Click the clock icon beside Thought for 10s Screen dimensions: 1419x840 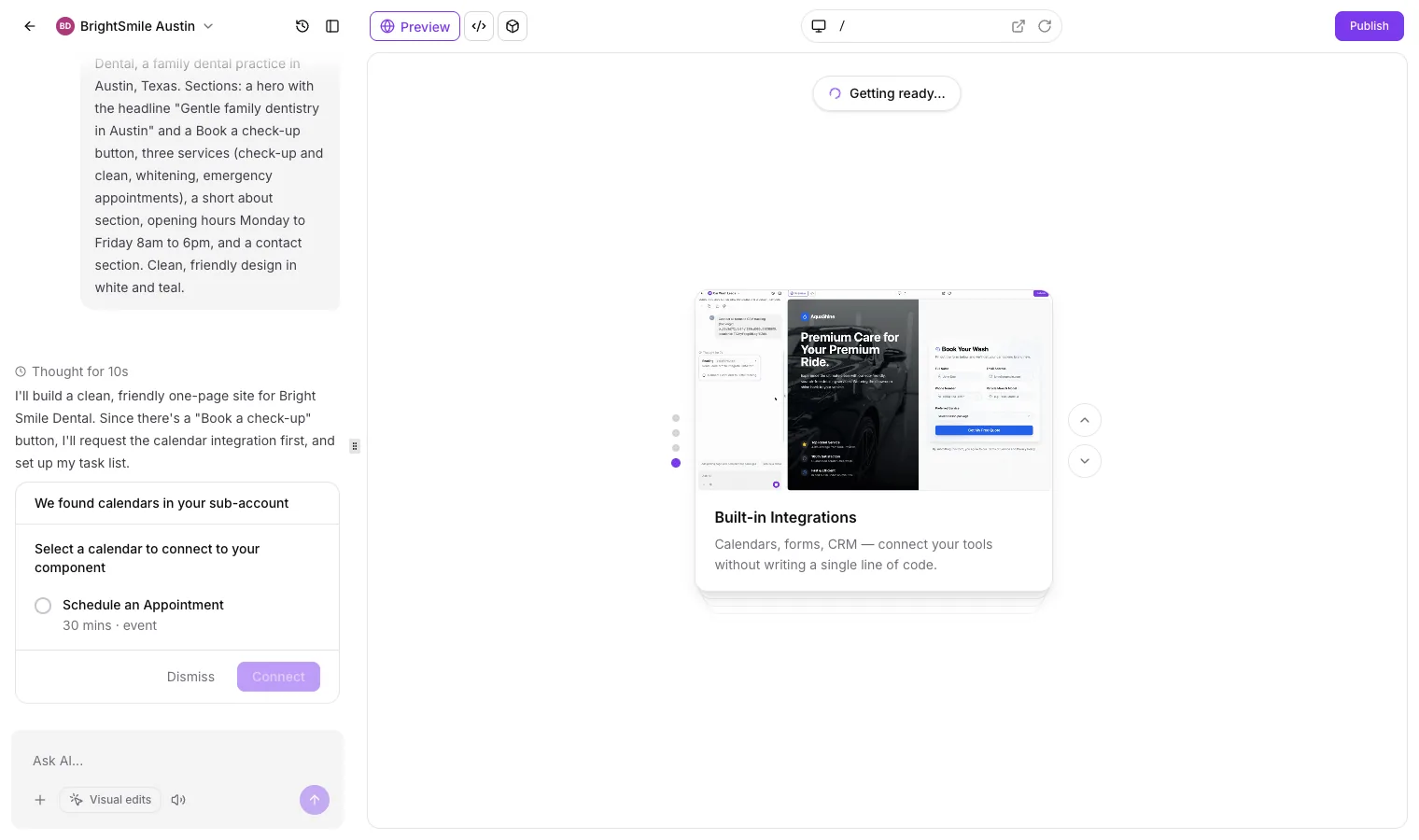tap(21, 371)
